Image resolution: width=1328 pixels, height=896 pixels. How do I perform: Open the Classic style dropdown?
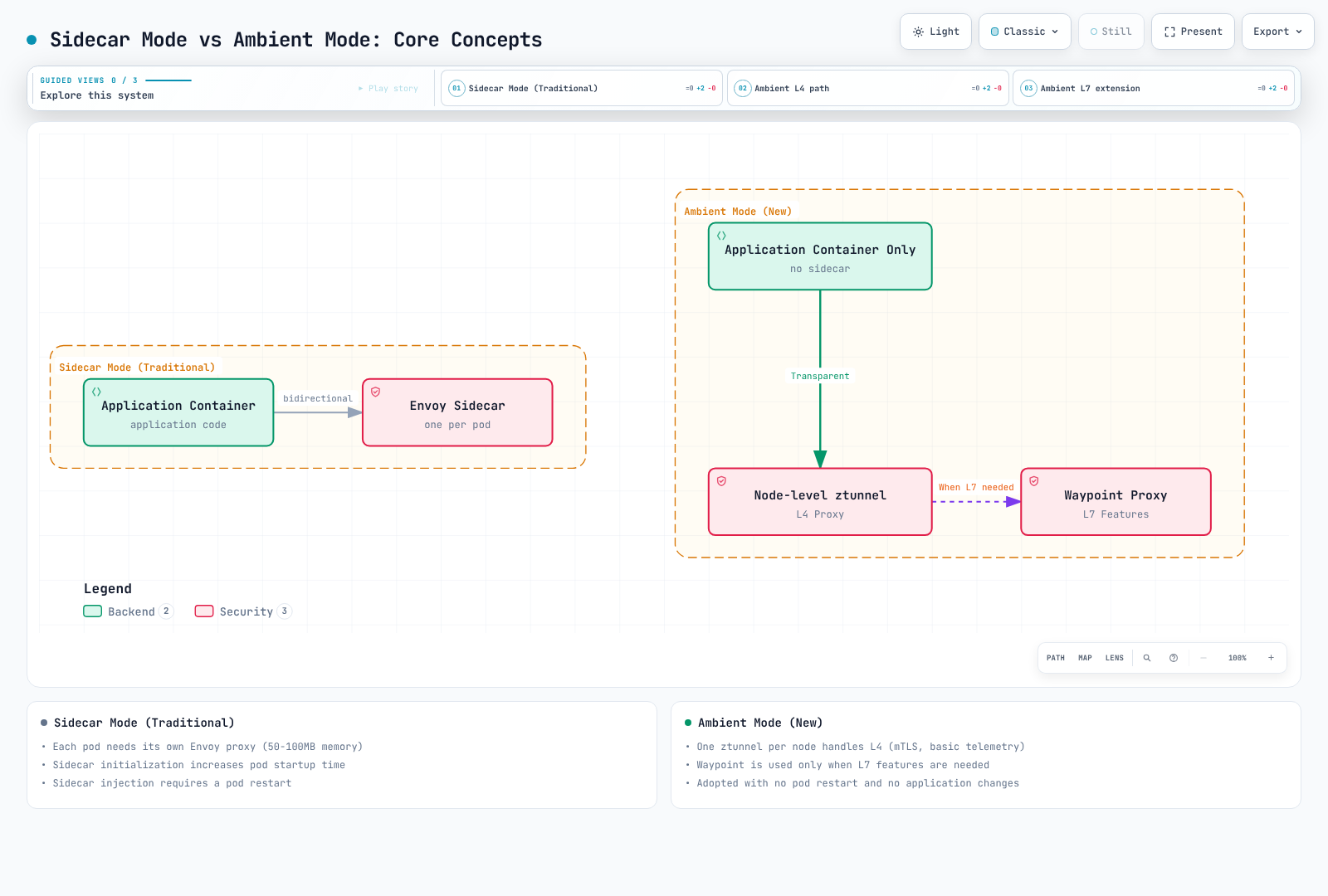coord(1024,32)
